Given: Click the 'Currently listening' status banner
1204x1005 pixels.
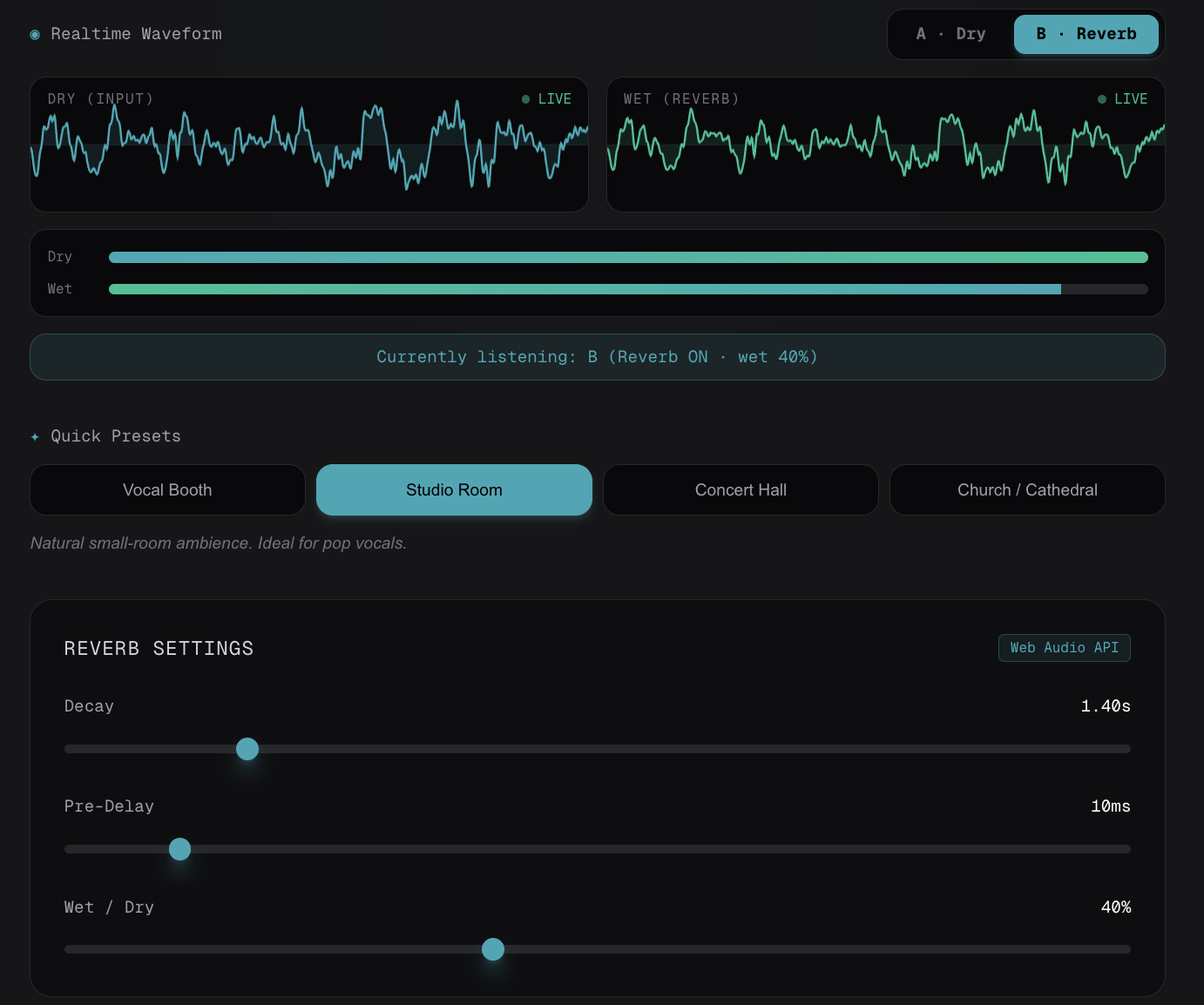Looking at the screenshot, I should point(598,357).
